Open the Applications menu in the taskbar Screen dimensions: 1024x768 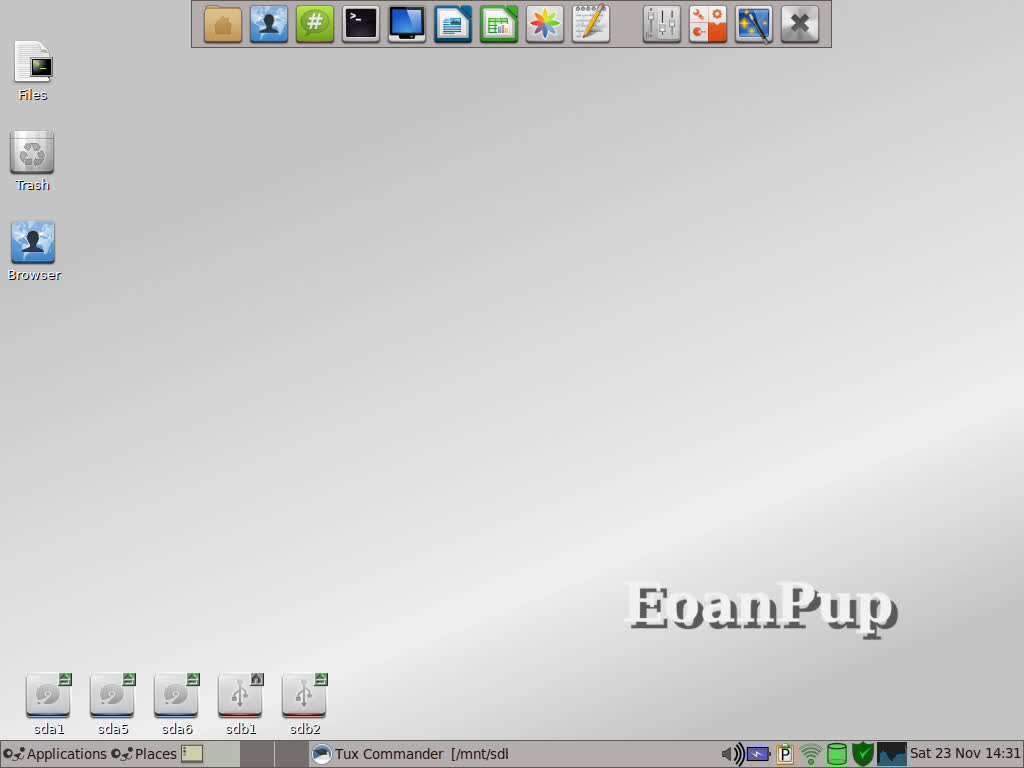(54, 754)
